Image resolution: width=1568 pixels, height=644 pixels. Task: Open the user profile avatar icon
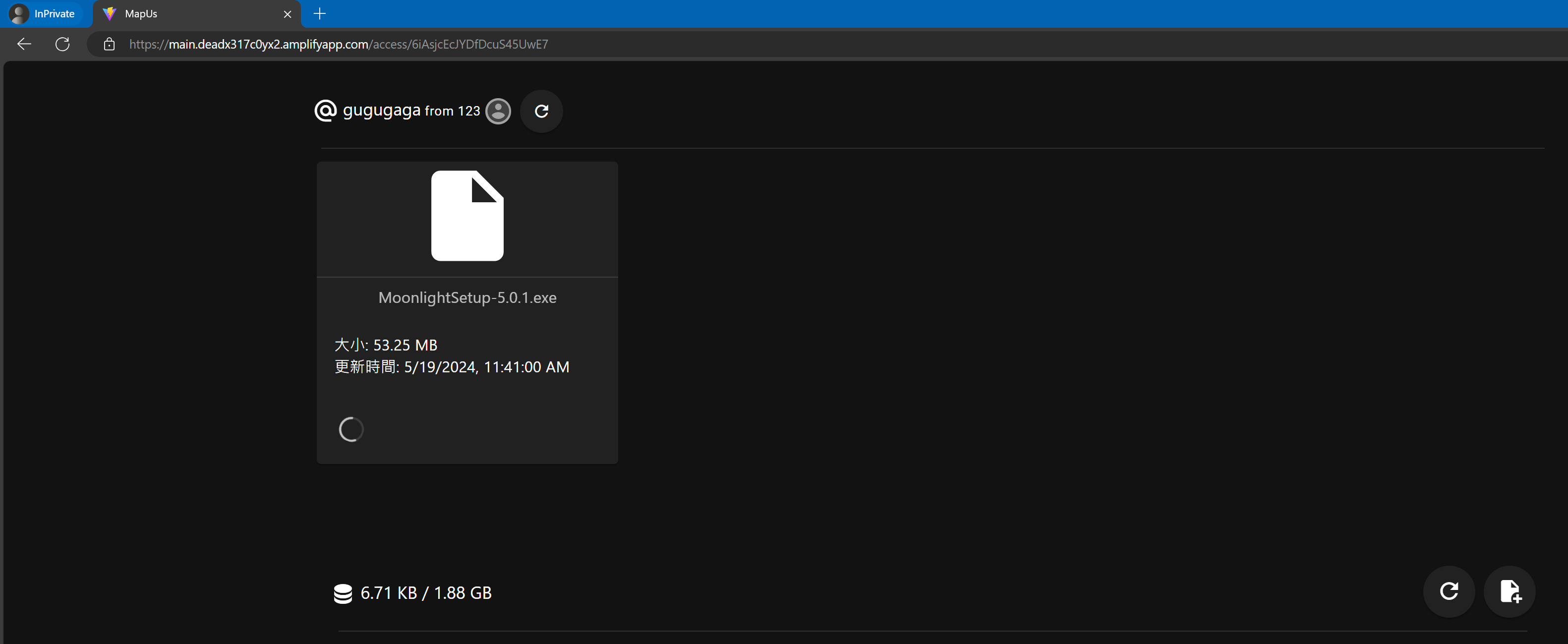498,112
